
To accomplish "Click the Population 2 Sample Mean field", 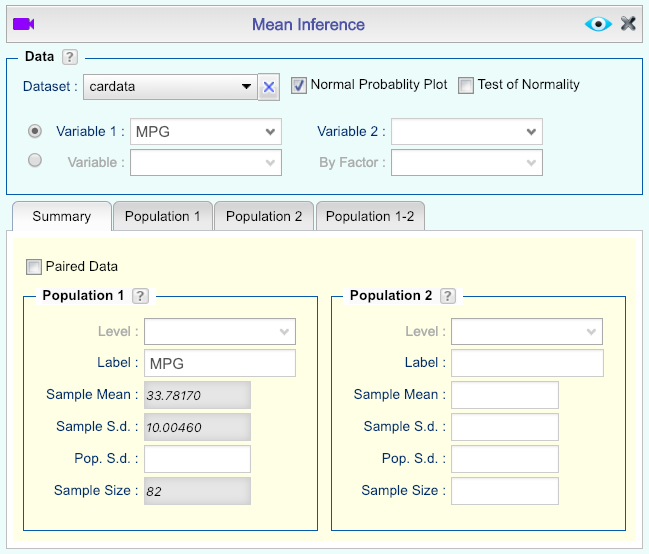I will click(504, 395).
